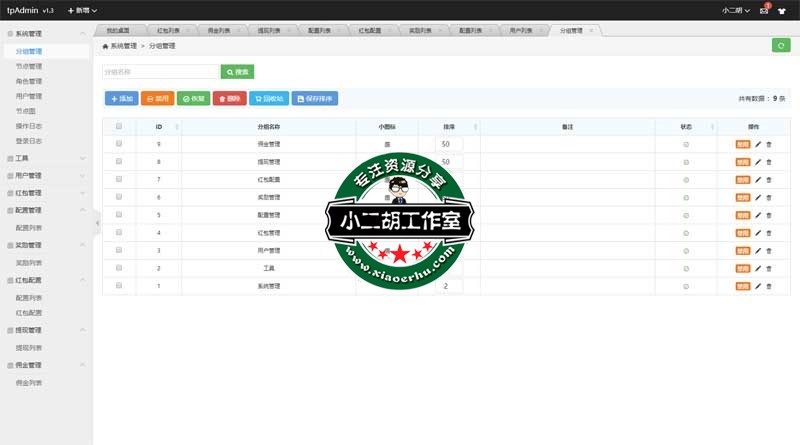This screenshot has width=800, height=445.
Task: Select 角色管理 in the sidebar
Action: point(29,81)
